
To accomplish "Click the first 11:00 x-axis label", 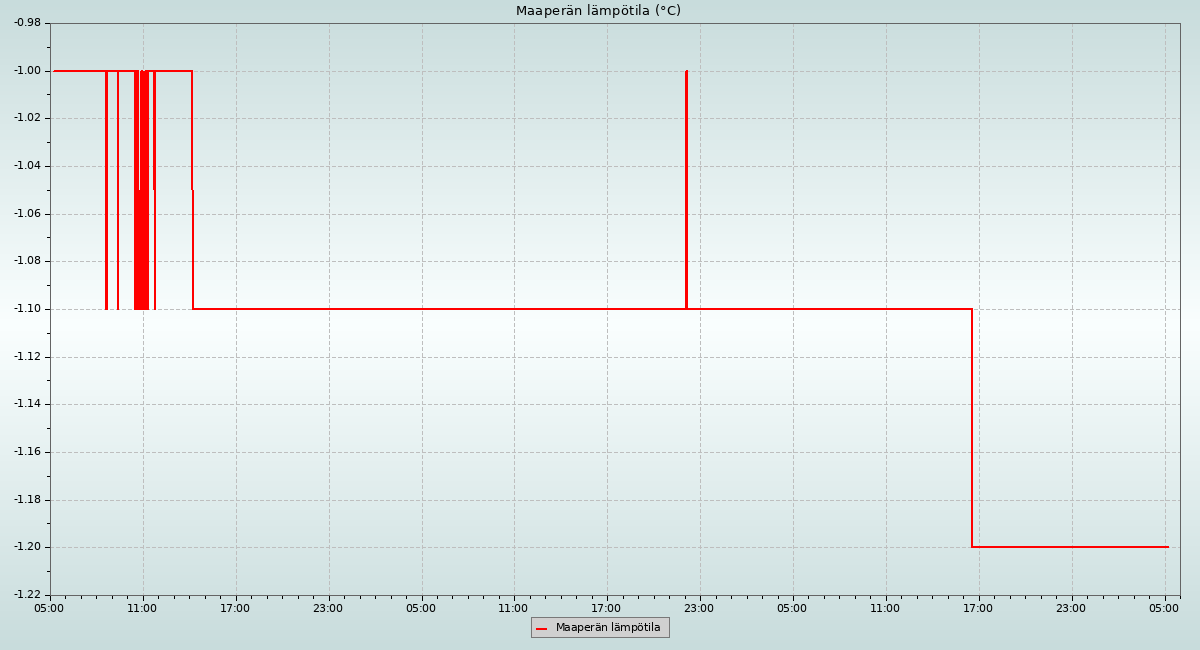I will coord(142,608).
